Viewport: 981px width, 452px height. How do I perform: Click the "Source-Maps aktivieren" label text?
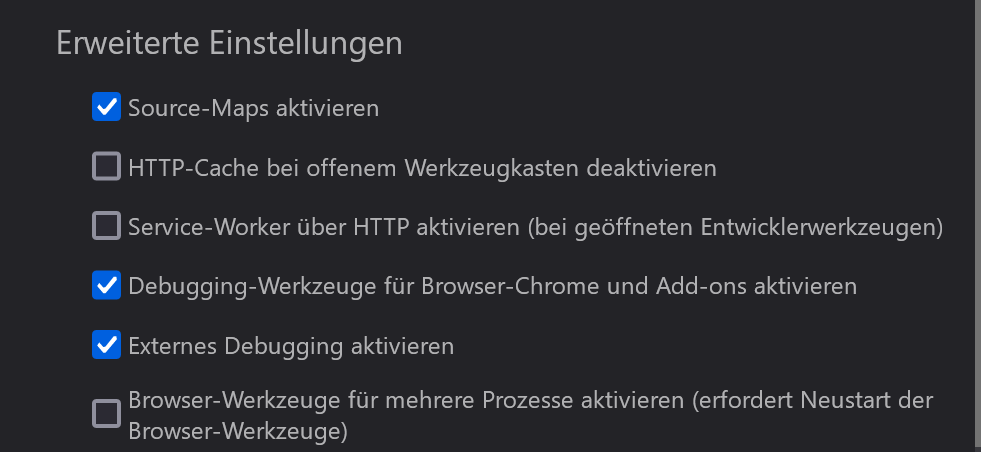point(253,108)
